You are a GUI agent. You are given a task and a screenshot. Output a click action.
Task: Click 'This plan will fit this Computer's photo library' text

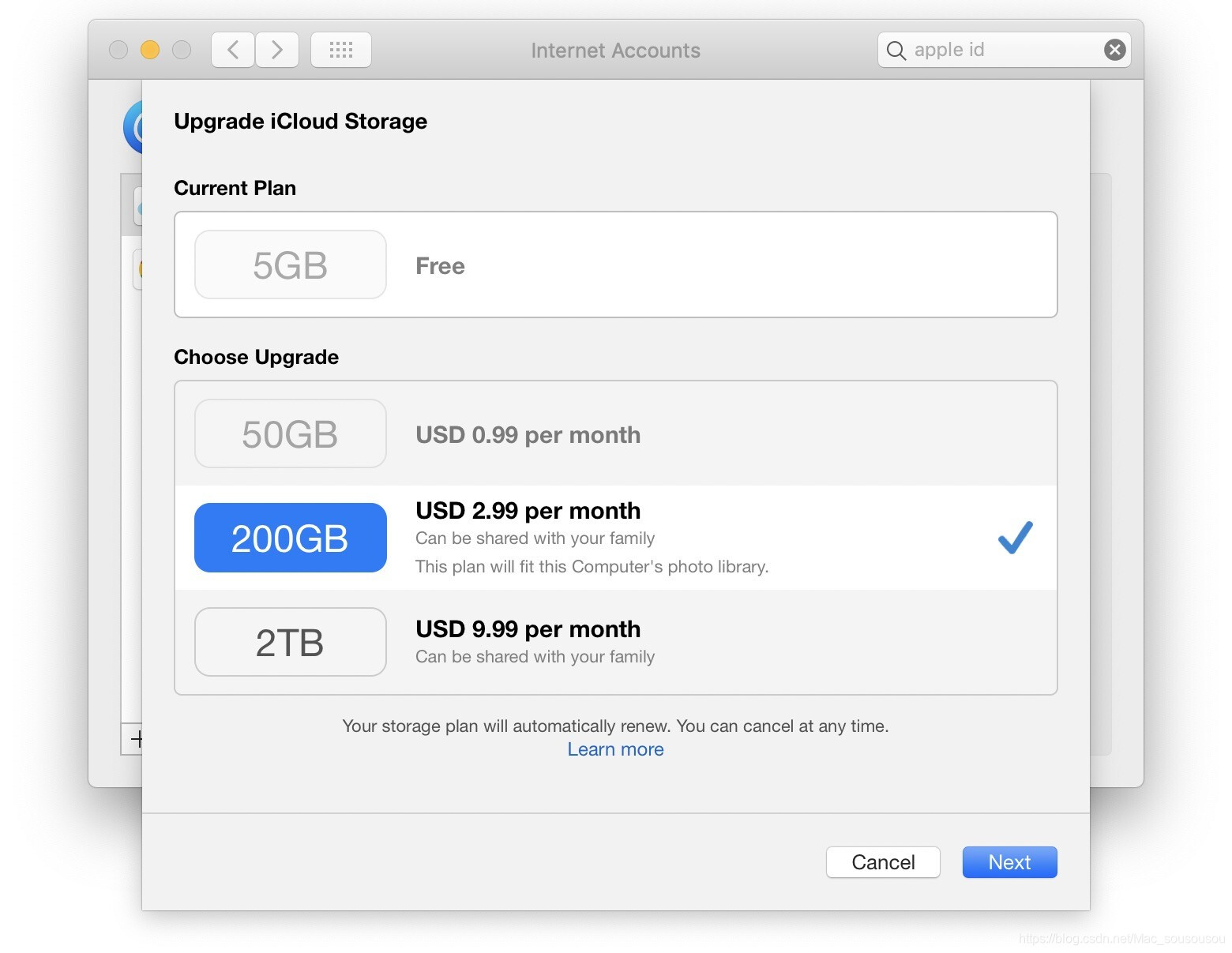click(x=592, y=567)
